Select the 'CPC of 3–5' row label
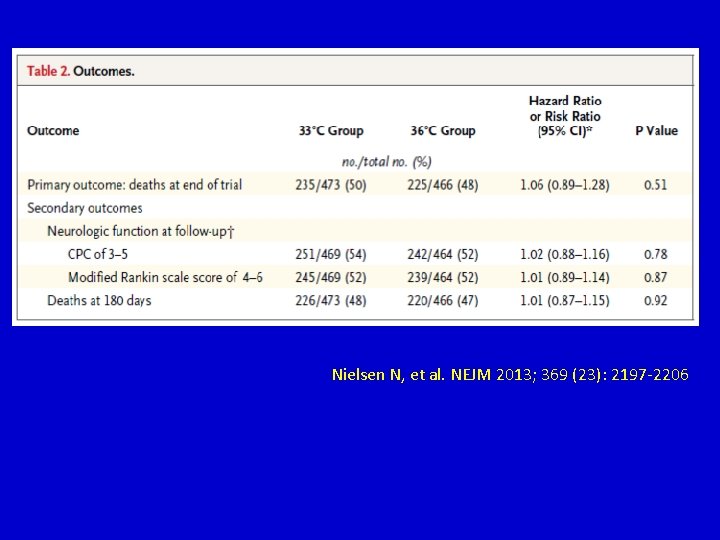Image resolution: width=720 pixels, height=540 pixels. [x=98, y=254]
